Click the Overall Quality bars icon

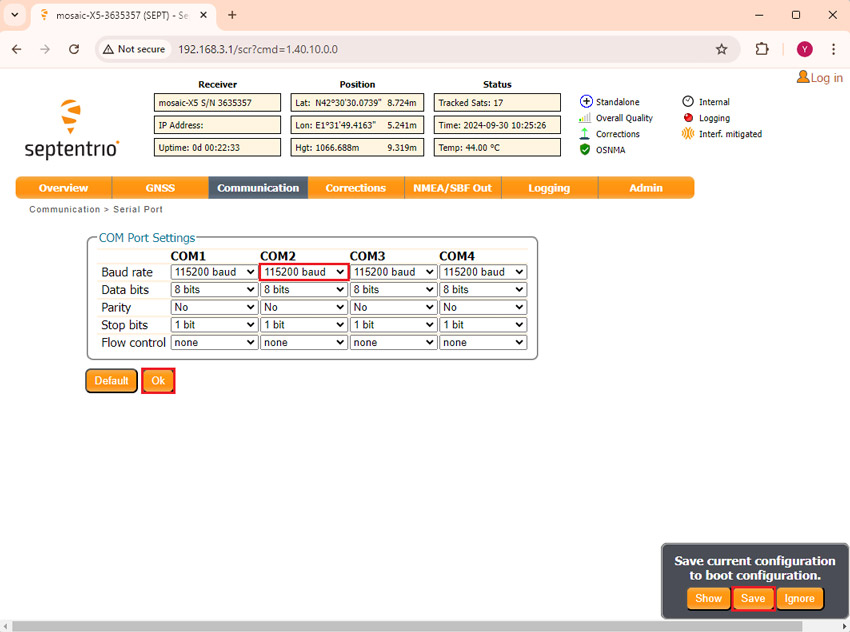point(586,118)
